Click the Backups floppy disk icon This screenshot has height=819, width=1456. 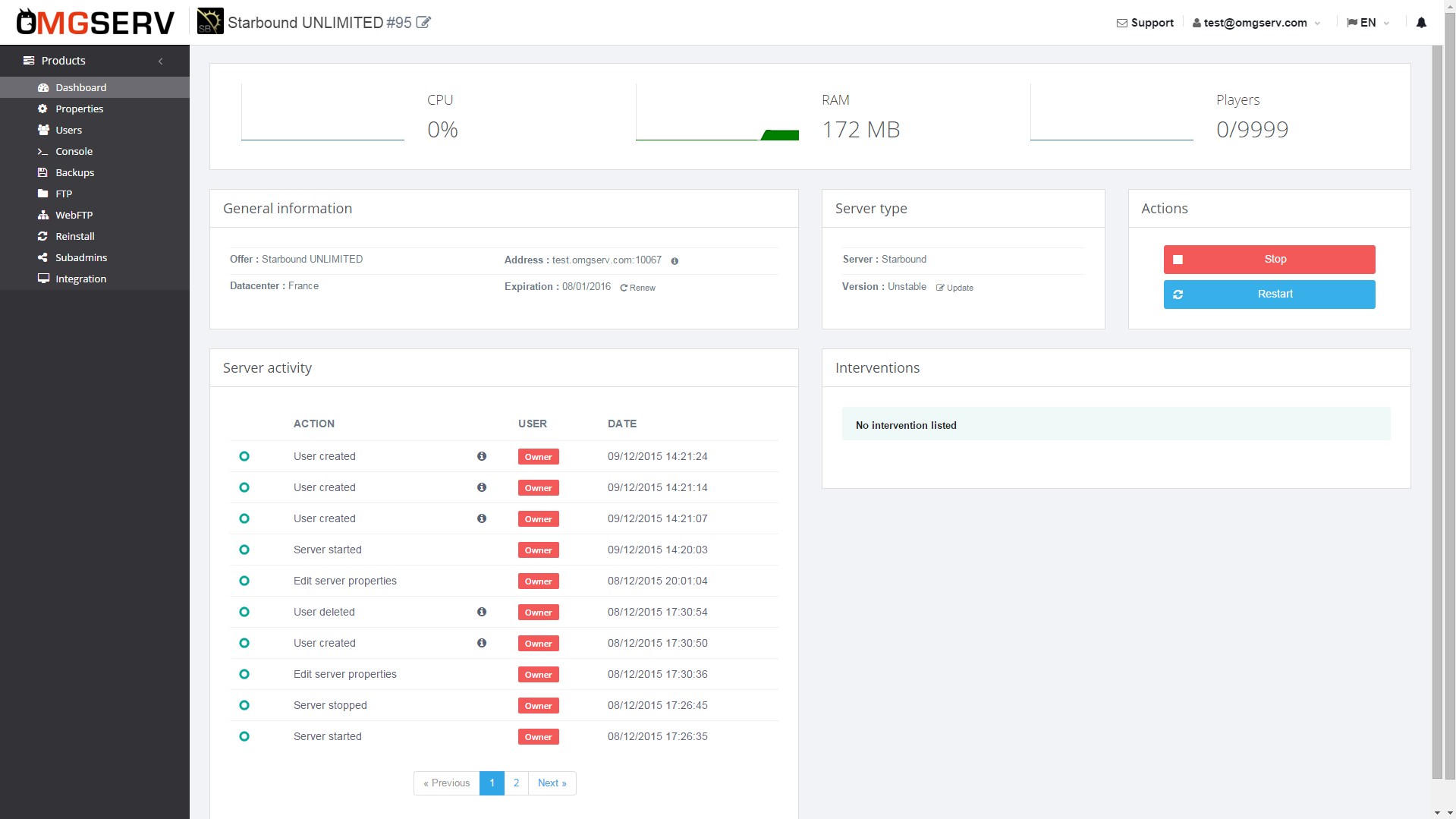tap(42, 172)
